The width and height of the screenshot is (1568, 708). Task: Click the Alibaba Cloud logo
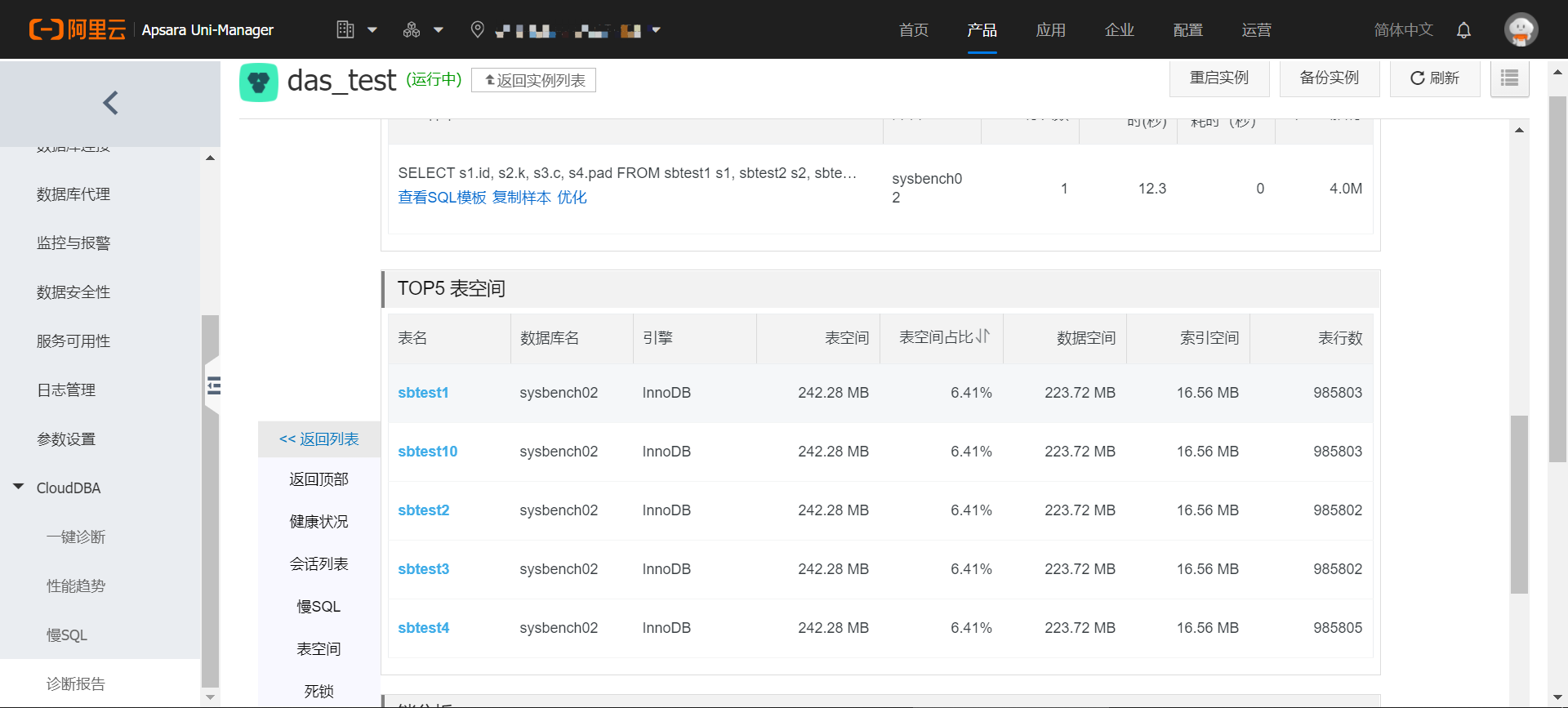[78, 30]
